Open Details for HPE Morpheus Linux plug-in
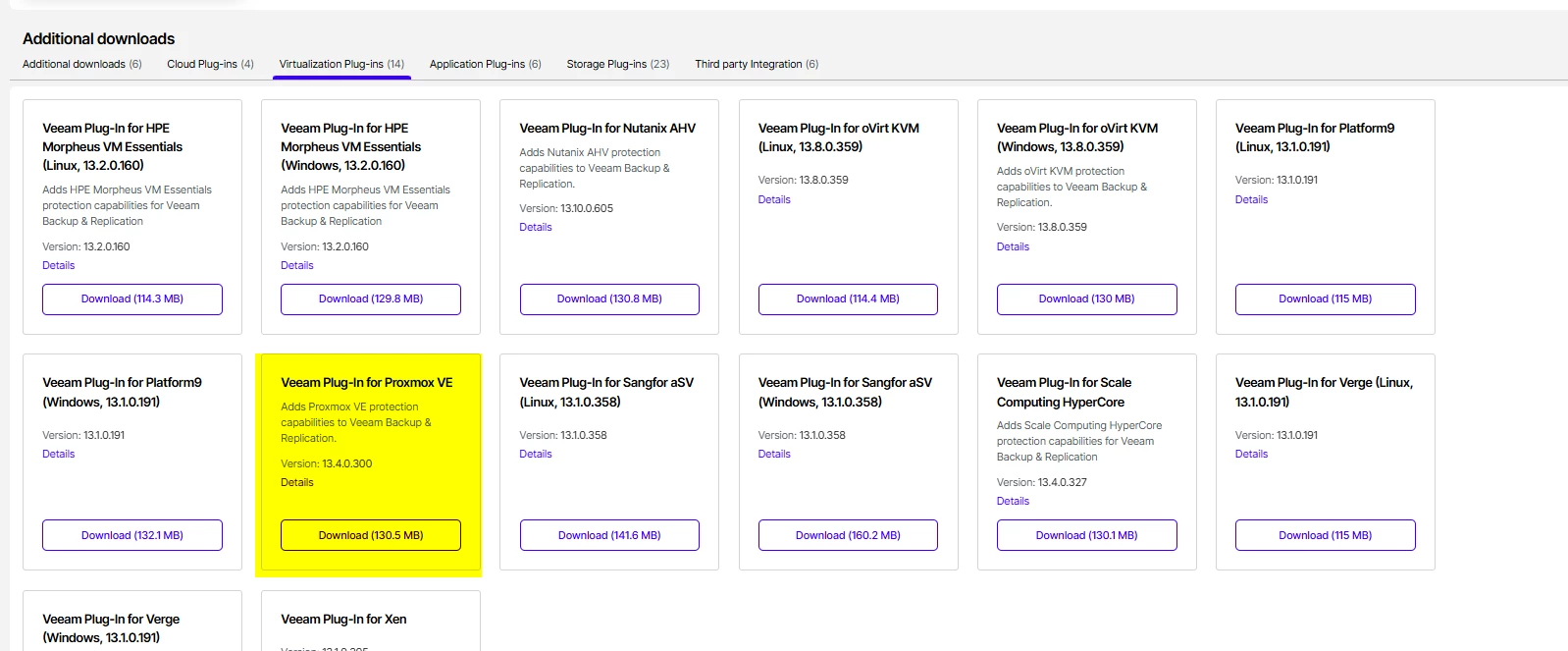The width and height of the screenshot is (1568, 651). [59, 265]
